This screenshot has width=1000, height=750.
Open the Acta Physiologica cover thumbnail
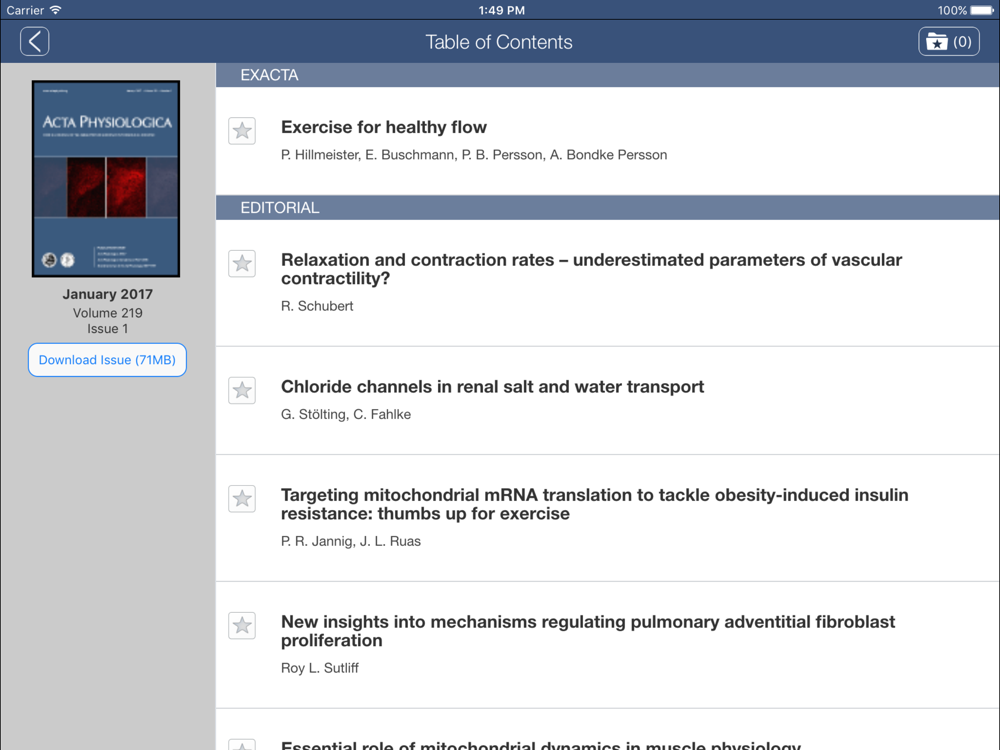(x=106, y=179)
